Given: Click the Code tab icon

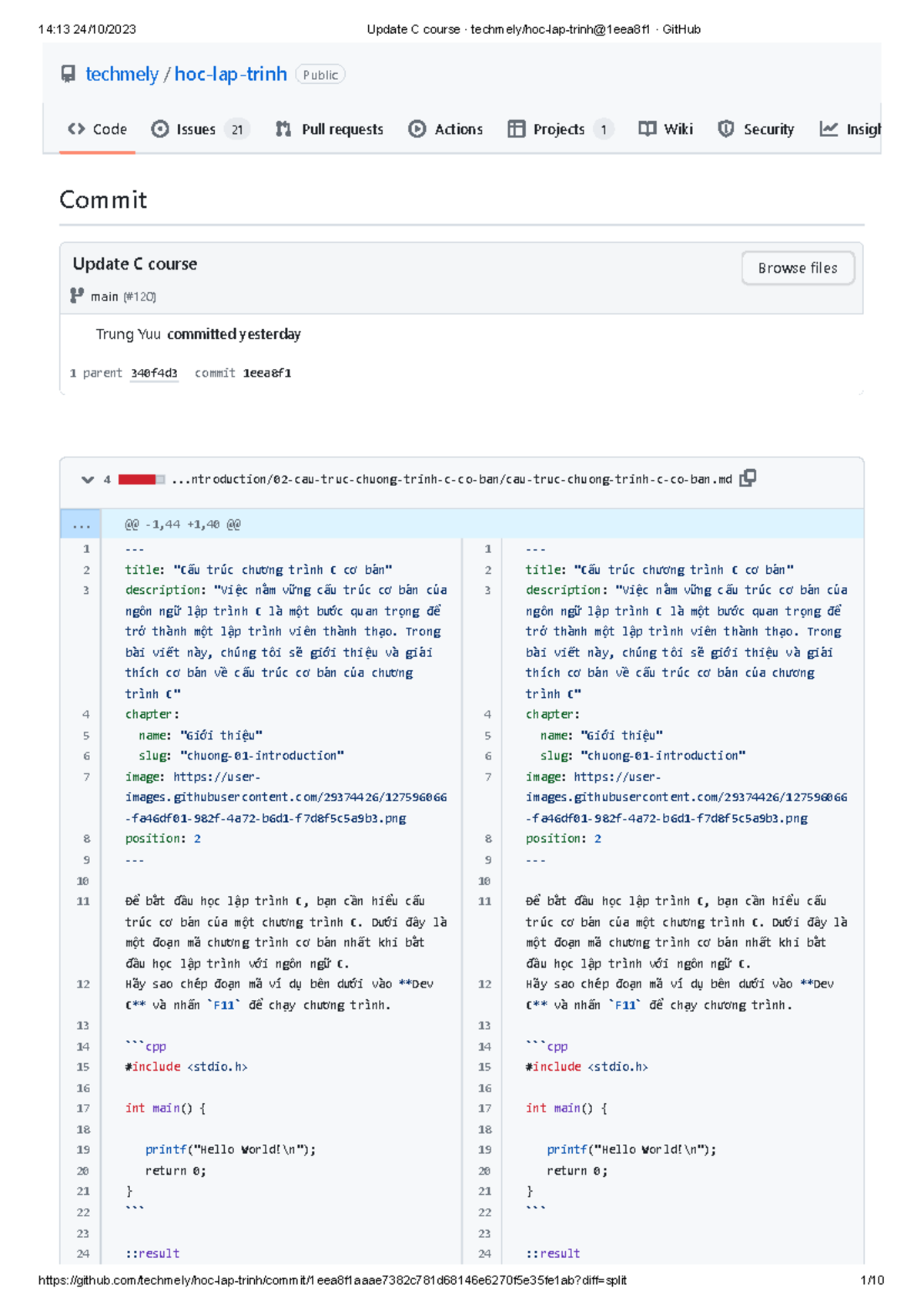Looking at the screenshot, I should click(76, 129).
